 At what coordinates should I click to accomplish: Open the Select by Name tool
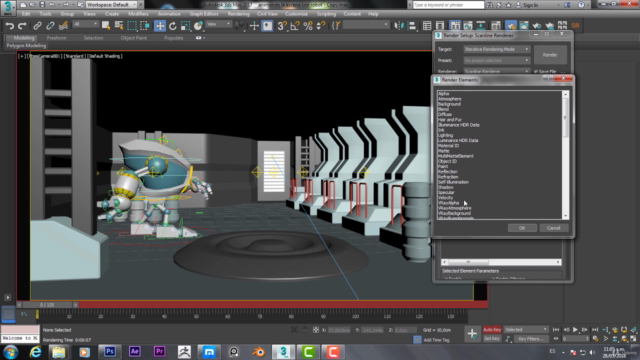(119, 26)
